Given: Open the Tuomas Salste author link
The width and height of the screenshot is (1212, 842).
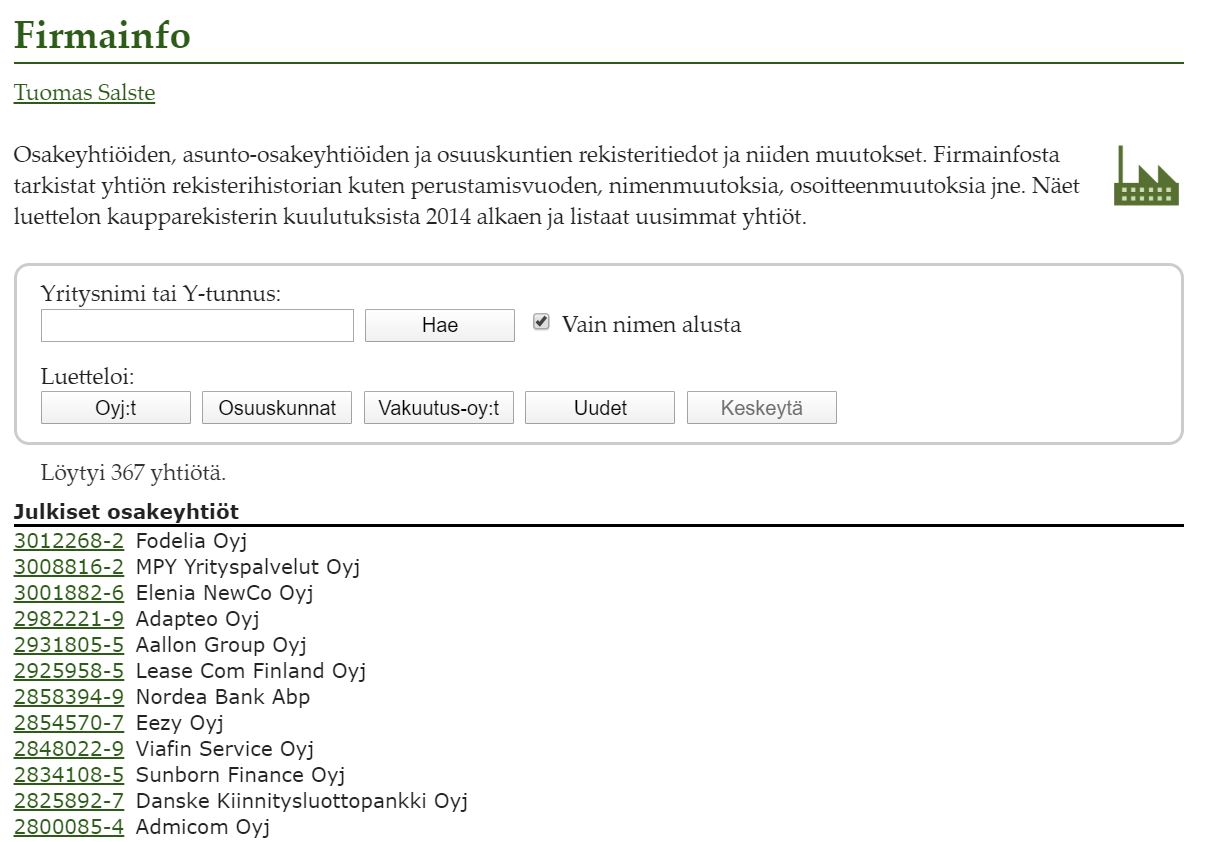Looking at the screenshot, I should point(84,93).
